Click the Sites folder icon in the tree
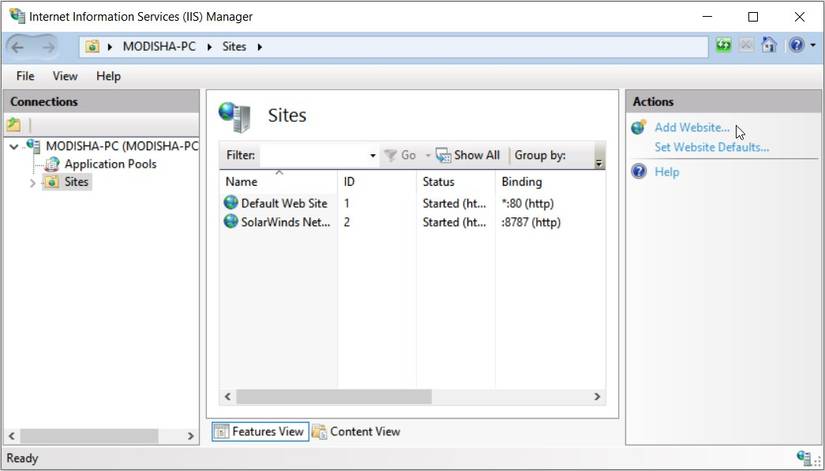 52,182
